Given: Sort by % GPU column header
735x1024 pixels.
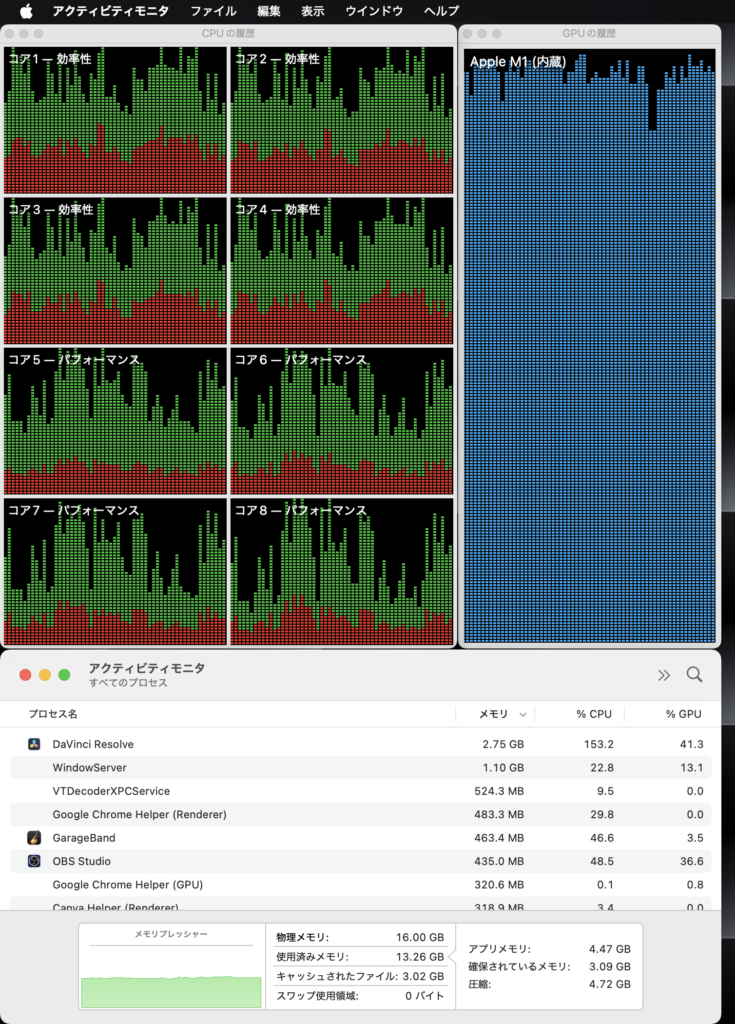Looking at the screenshot, I should pos(683,714).
